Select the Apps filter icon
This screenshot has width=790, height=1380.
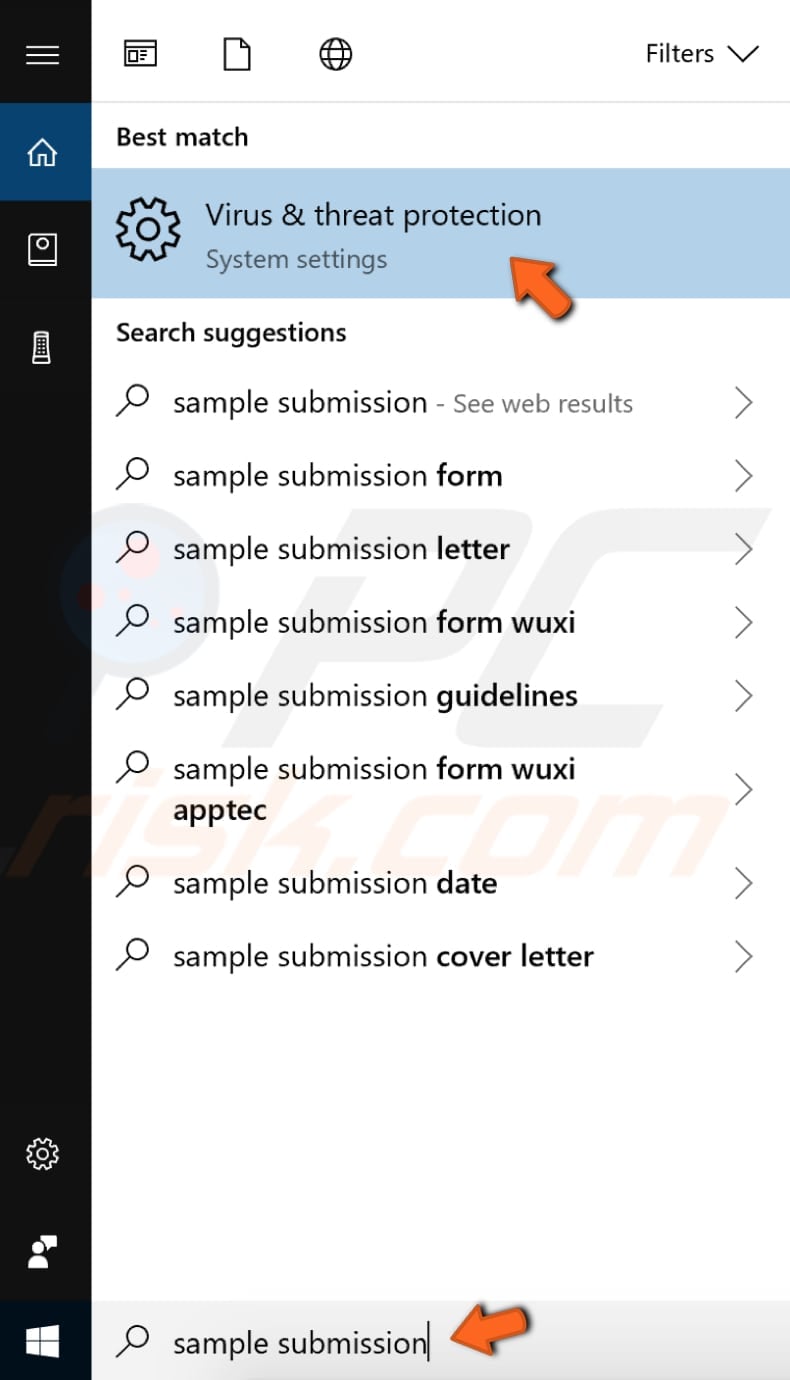[x=140, y=54]
